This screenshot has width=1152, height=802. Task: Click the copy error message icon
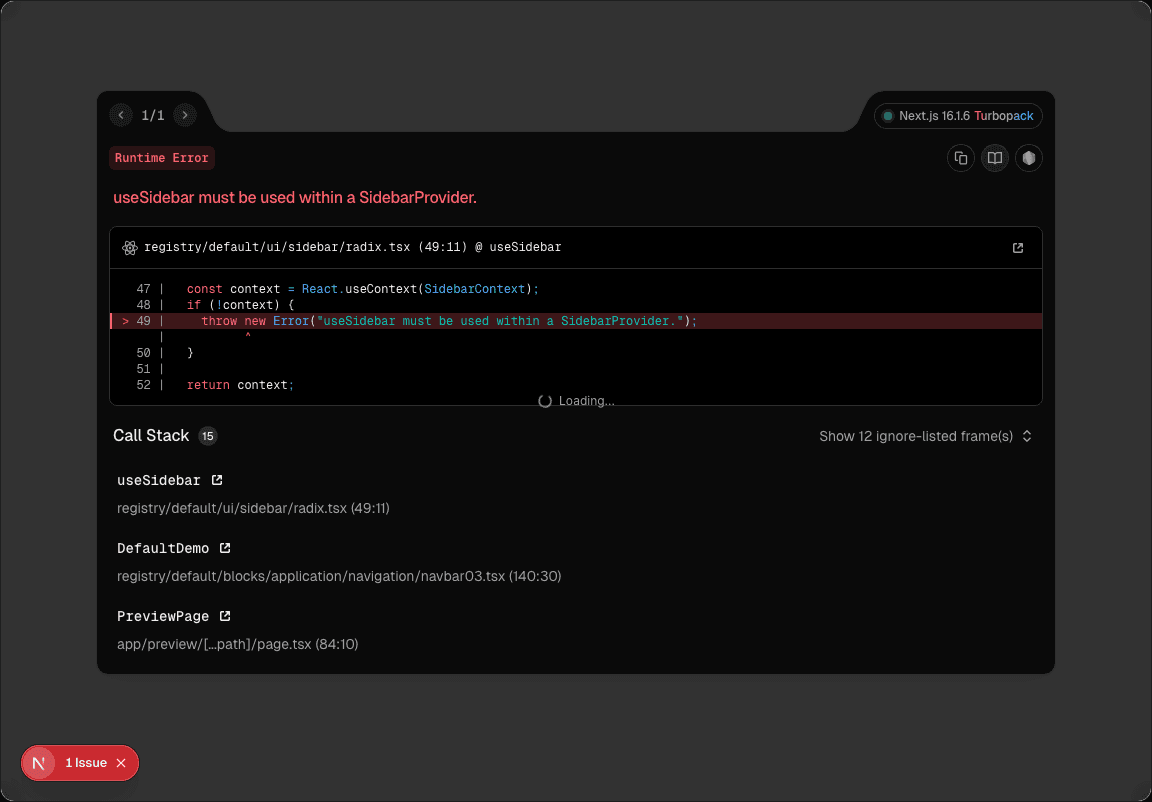[x=960, y=158]
